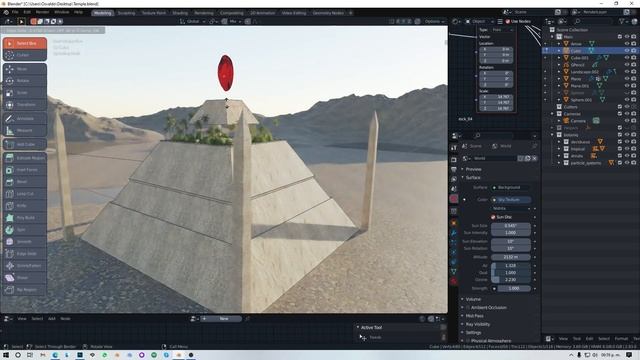Switch to the Sculpting workspace tab
Screen dimensions: 640x360
pos(126,13)
